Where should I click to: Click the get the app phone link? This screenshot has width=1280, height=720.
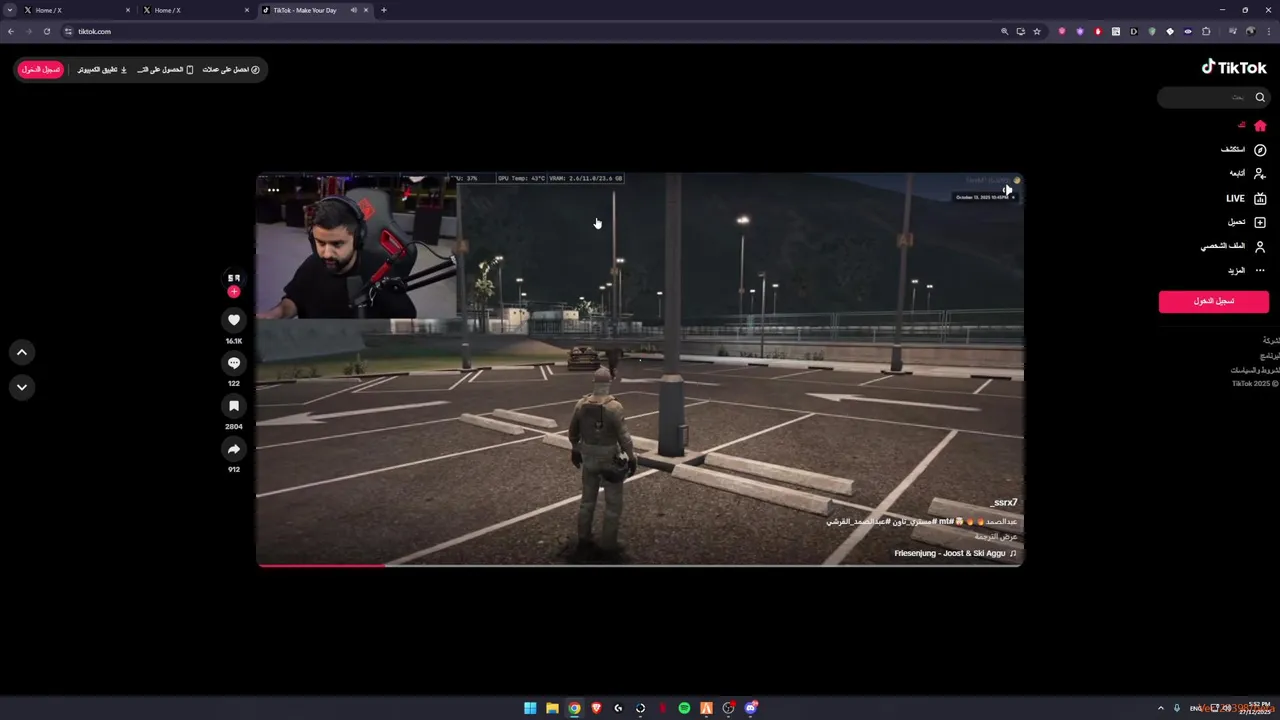pos(166,69)
